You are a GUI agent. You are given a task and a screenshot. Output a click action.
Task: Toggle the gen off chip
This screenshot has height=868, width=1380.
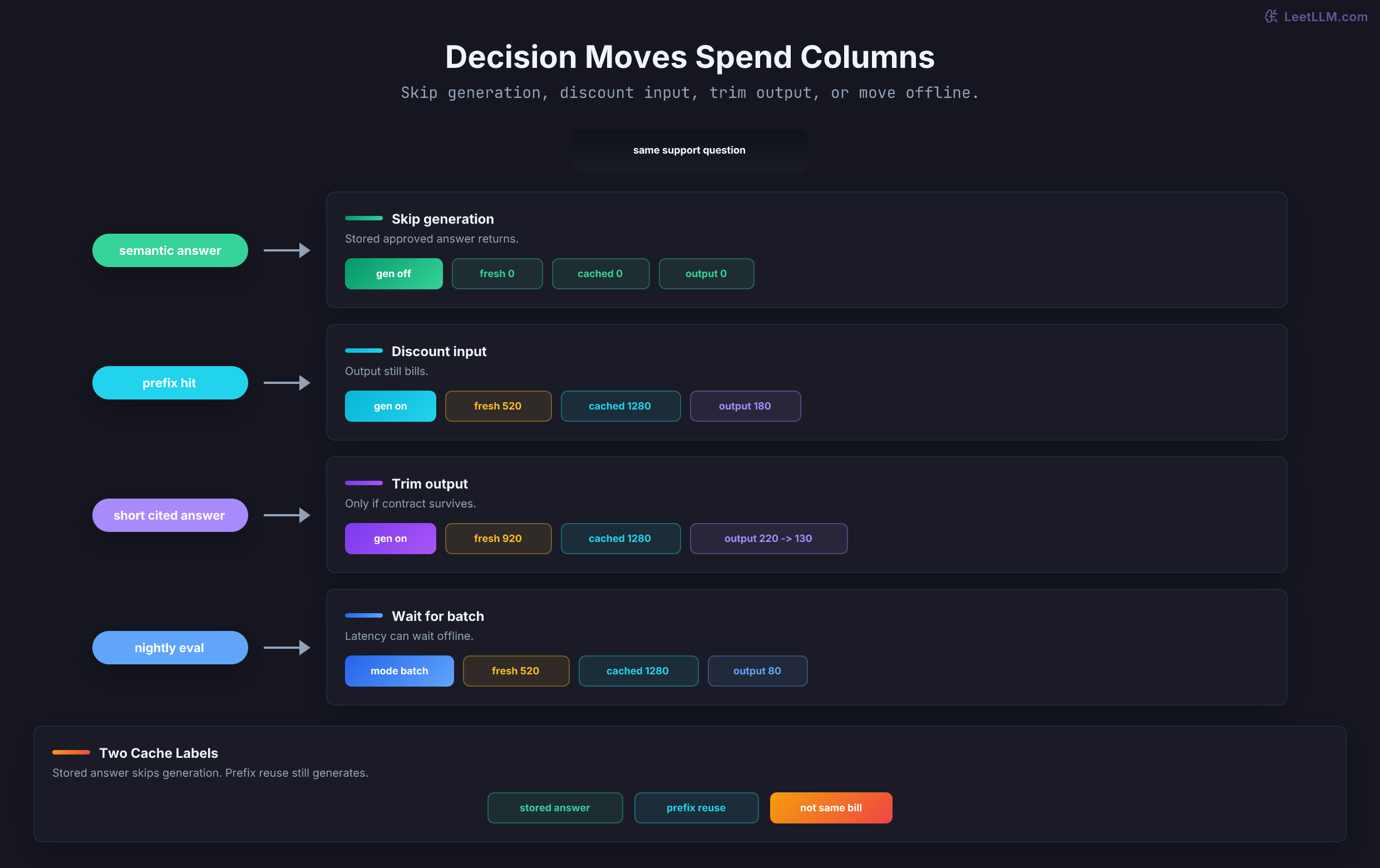coord(394,274)
